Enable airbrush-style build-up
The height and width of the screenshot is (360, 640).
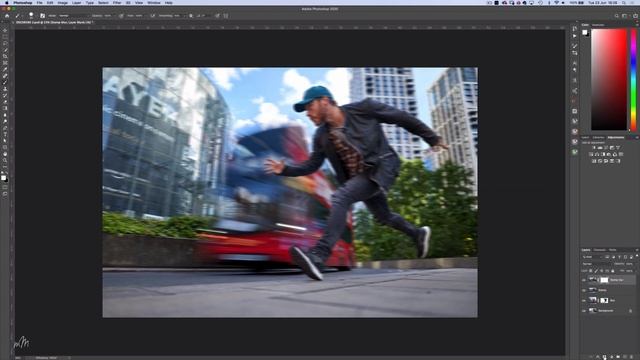click(x=152, y=16)
